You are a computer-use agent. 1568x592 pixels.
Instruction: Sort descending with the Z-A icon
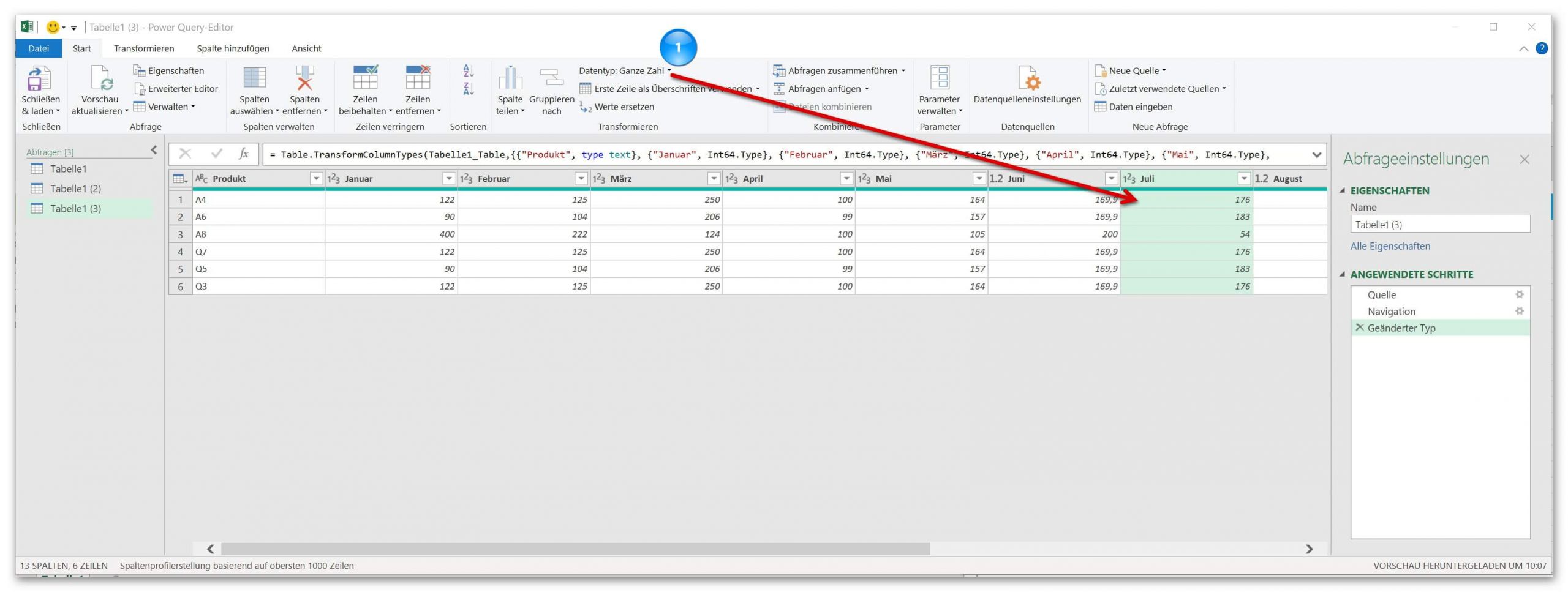coord(469,89)
